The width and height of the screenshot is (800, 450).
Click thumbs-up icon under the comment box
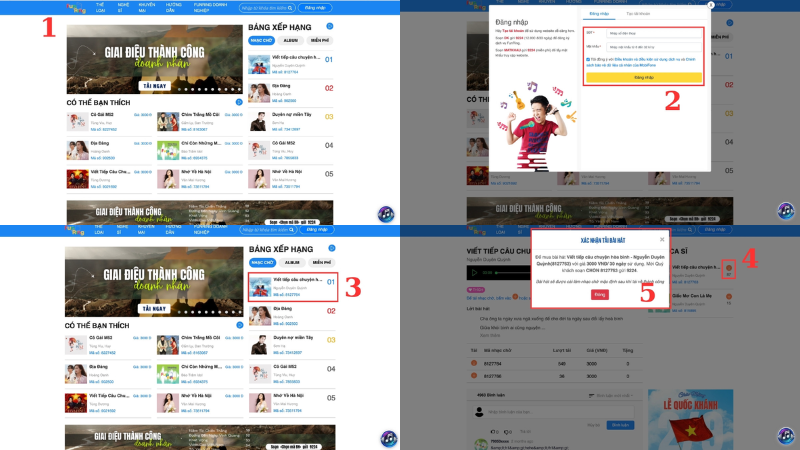494,432
